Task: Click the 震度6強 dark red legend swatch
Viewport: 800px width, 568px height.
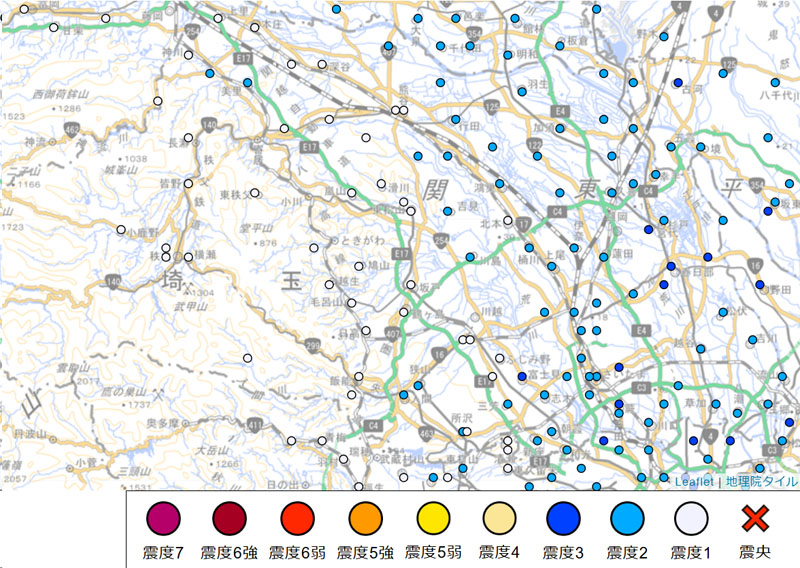Action: click(x=230, y=518)
